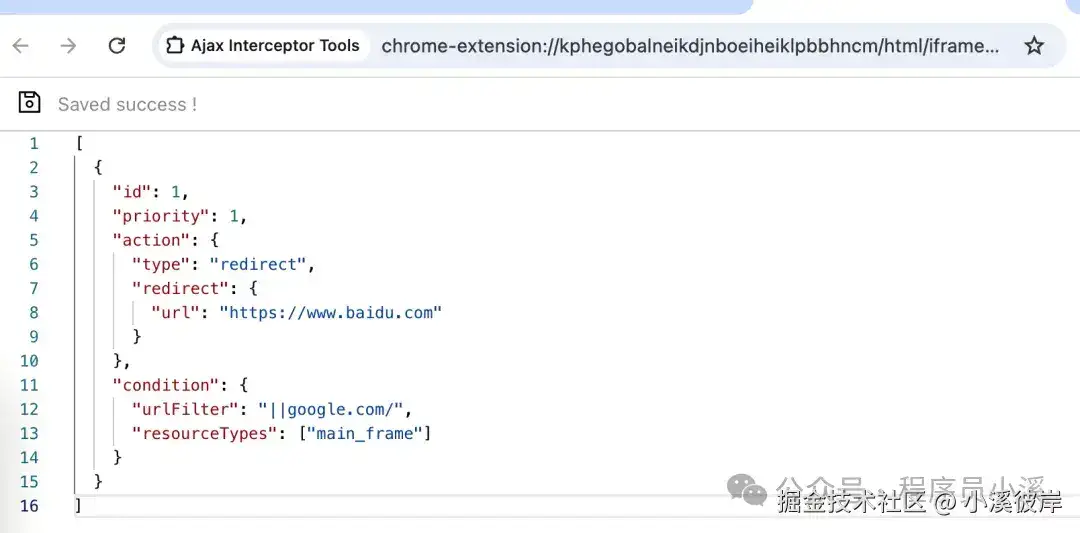This screenshot has width=1080, height=533.
Task: Reload the page with refresh icon
Action: point(117,46)
